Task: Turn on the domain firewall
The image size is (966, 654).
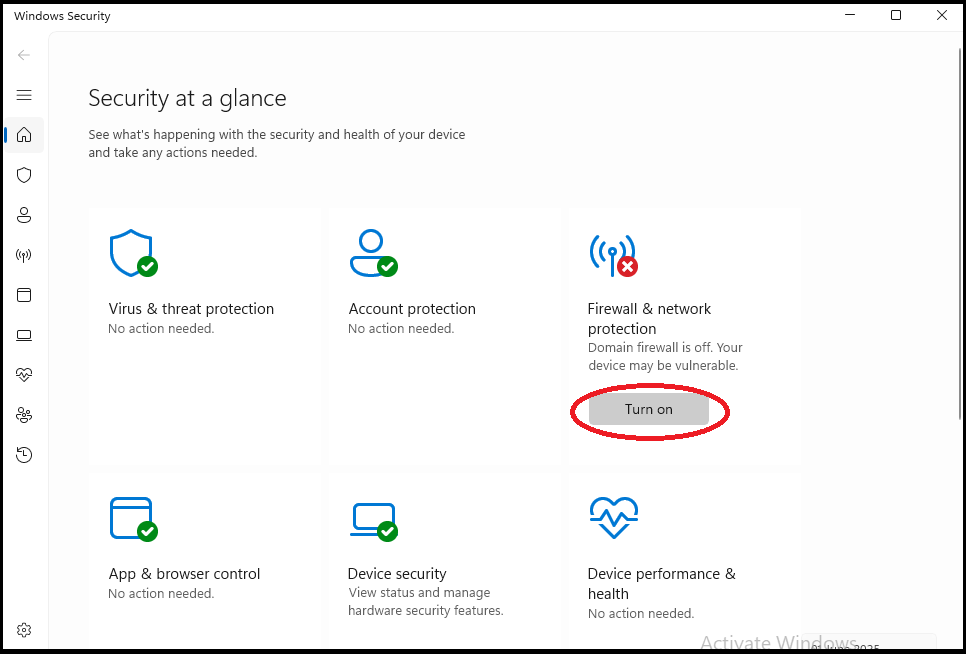Action: coord(648,409)
